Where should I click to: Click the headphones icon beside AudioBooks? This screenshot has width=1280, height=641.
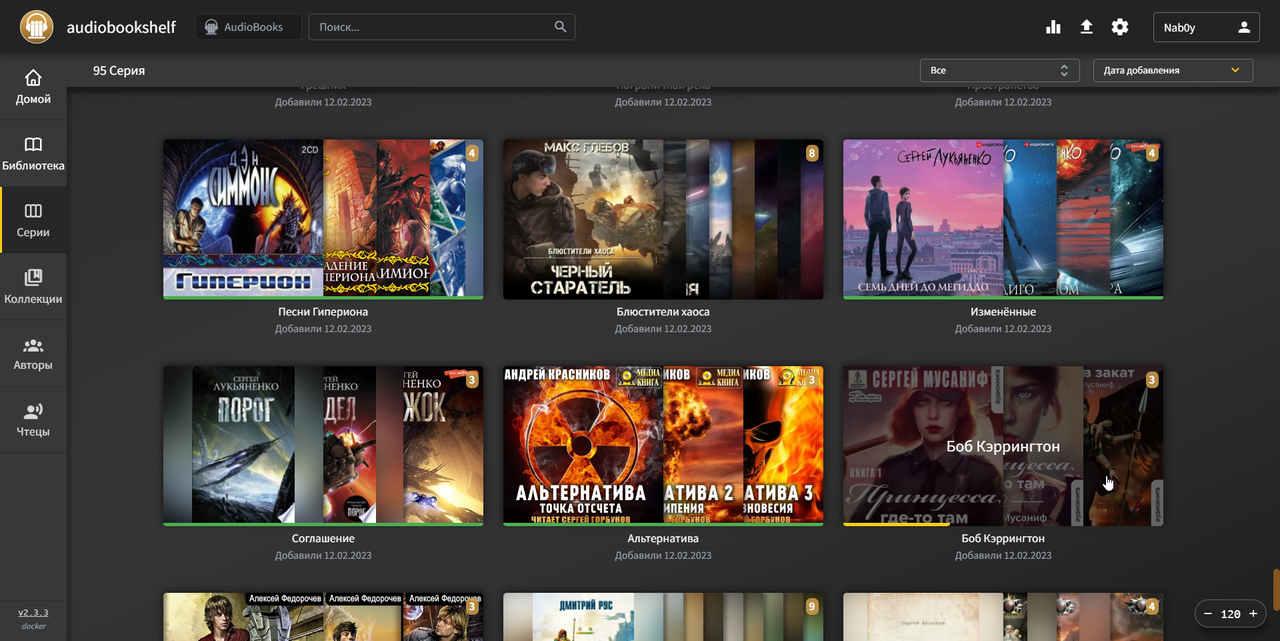(211, 28)
